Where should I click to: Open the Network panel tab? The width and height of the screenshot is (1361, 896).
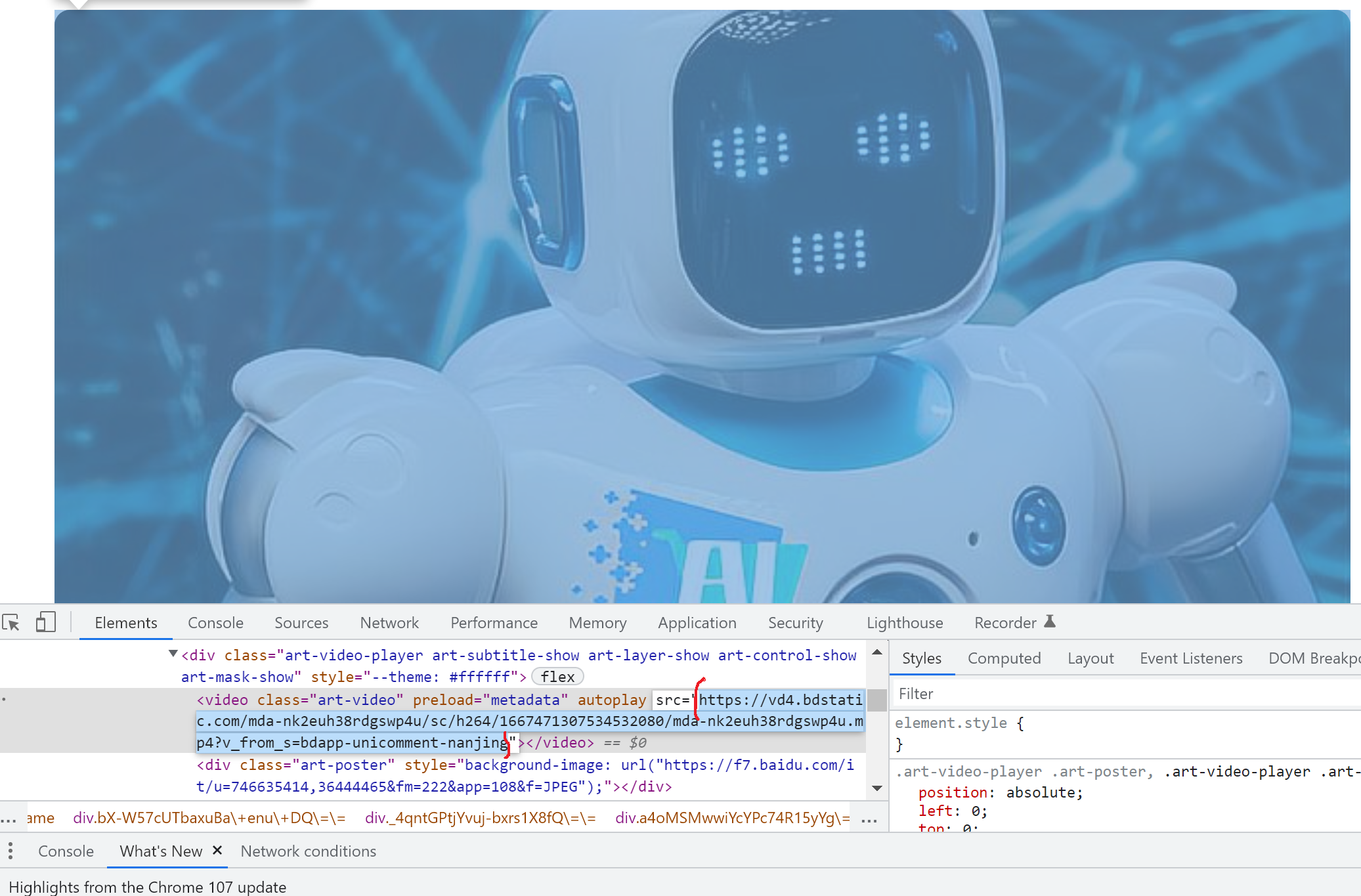[x=389, y=623]
